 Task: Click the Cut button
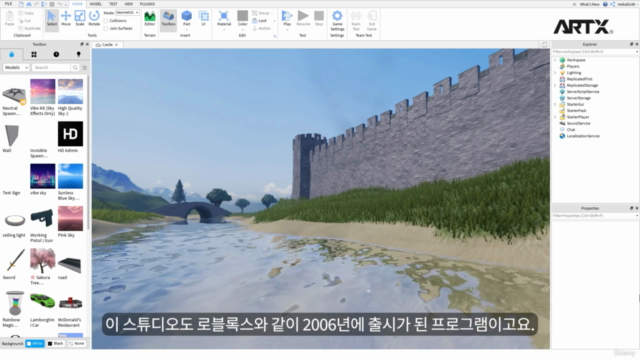click(25, 21)
